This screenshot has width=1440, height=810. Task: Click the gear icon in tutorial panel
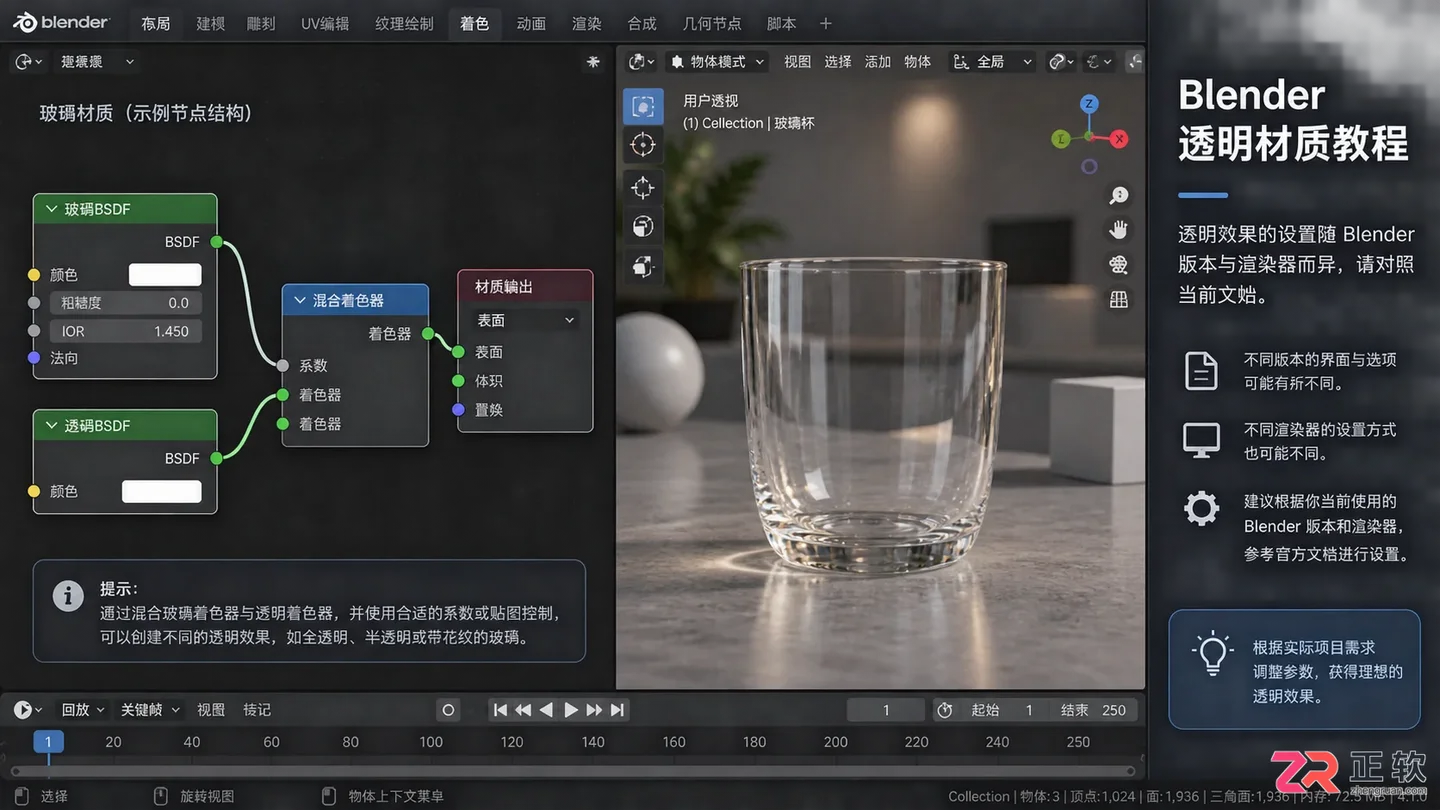tap(1201, 509)
